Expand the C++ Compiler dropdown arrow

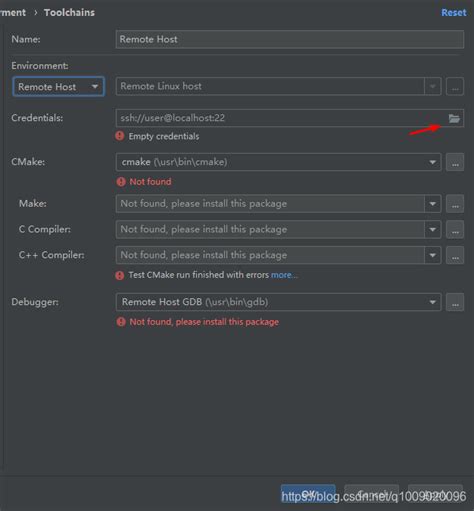coord(433,255)
